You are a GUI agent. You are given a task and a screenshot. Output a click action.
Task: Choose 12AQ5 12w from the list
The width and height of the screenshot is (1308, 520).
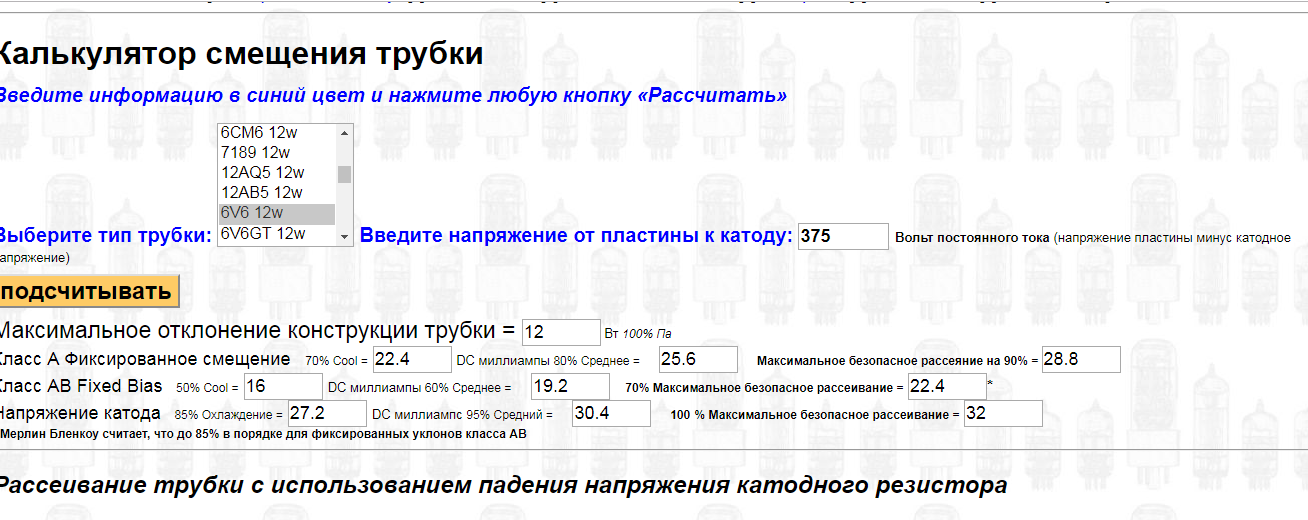point(277,172)
